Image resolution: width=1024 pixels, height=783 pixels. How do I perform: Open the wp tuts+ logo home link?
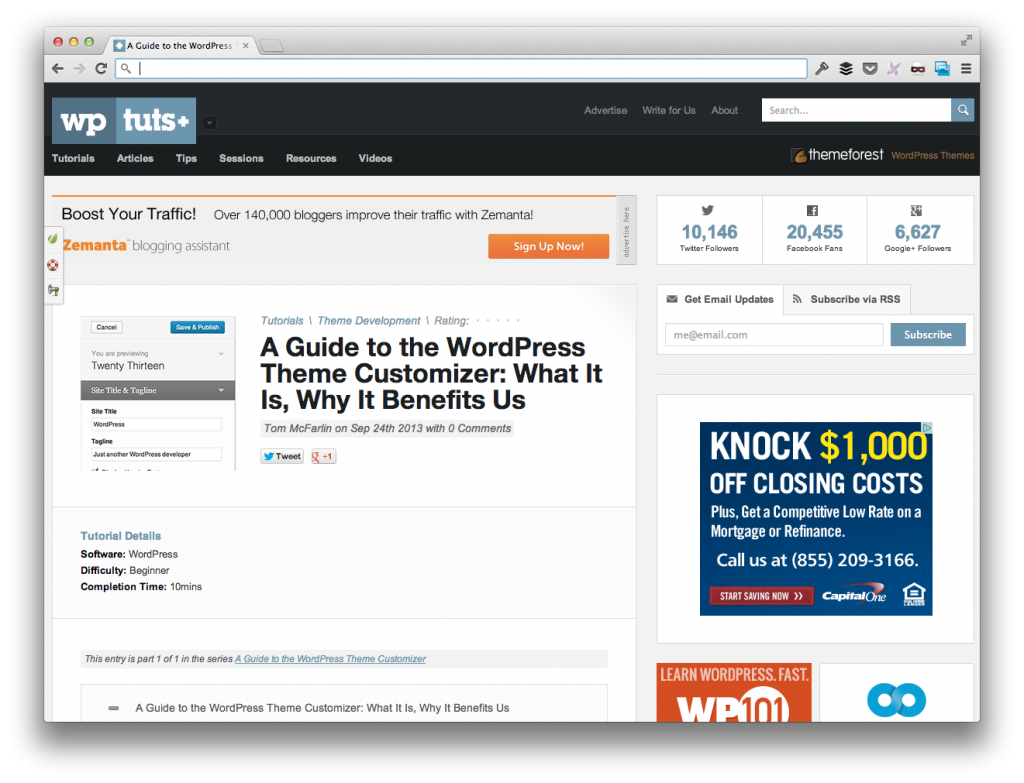coord(124,121)
